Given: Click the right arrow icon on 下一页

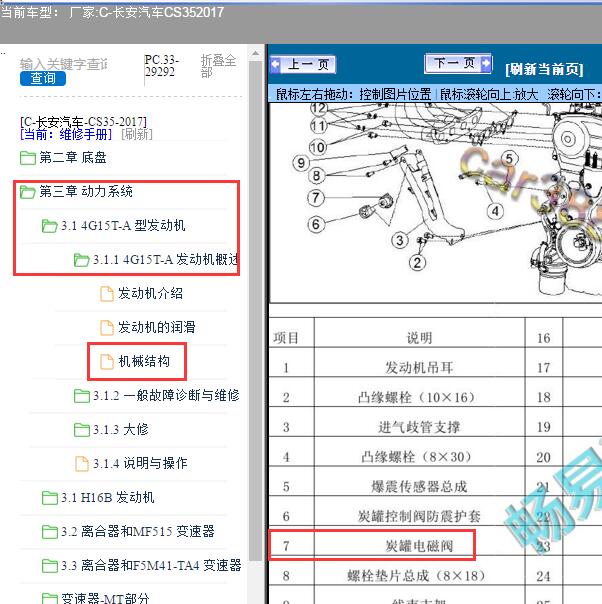Looking at the screenshot, I should [x=486, y=63].
